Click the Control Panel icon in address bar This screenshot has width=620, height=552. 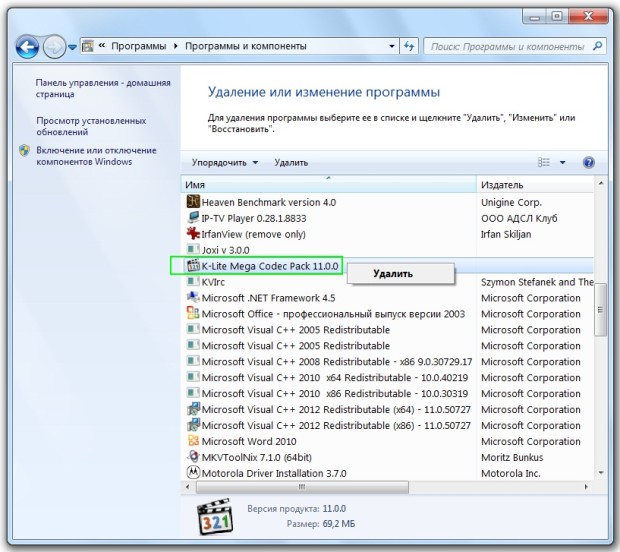coord(88,46)
